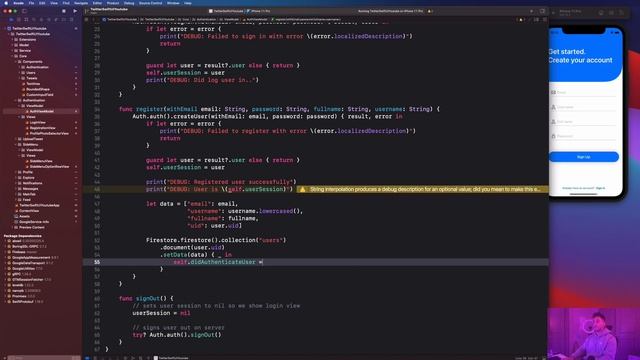
Task: Click line number 55 gutter to add breakpoint
Action: 96,262
